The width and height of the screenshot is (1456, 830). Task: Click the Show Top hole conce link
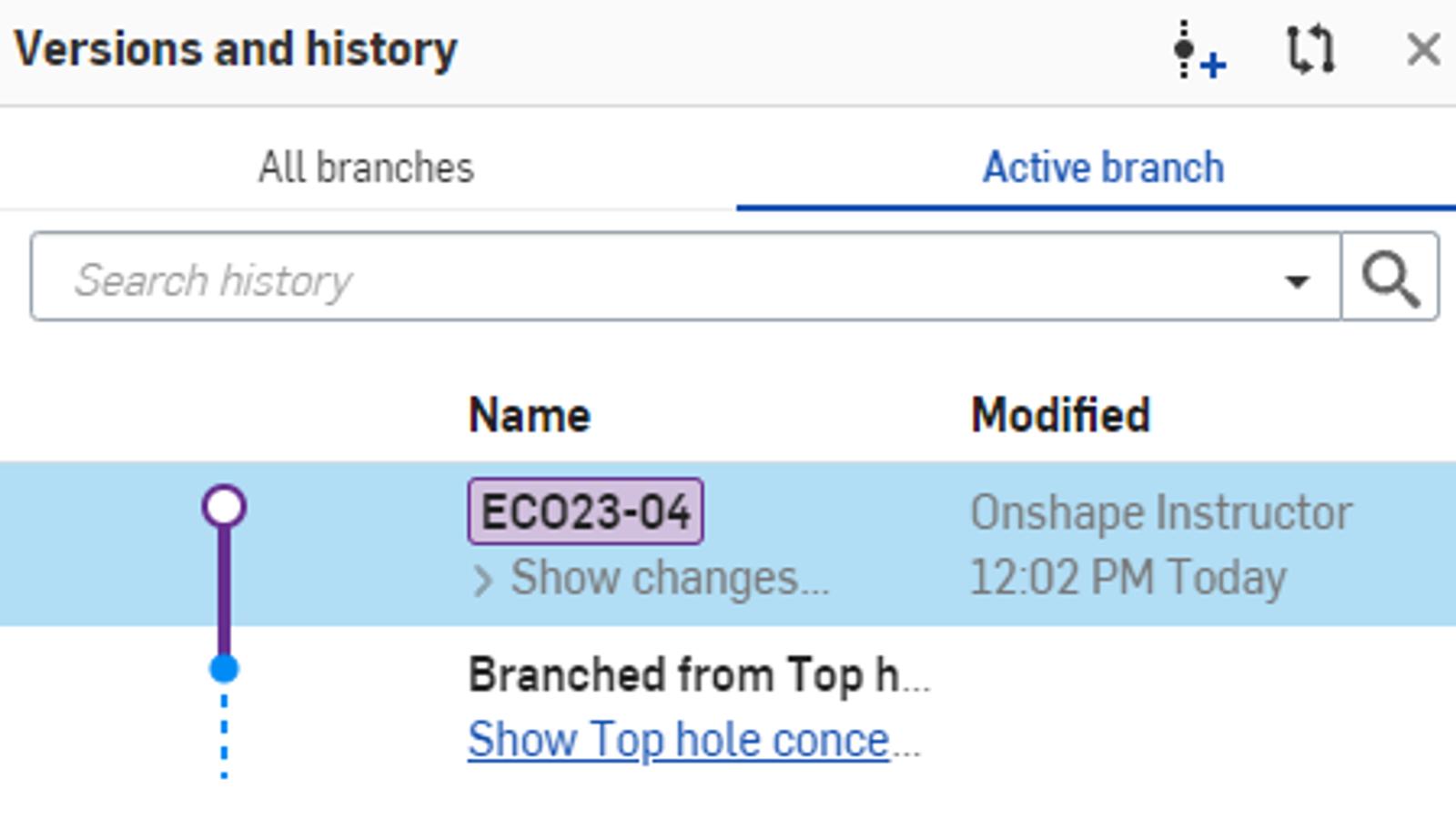(x=680, y=737)
